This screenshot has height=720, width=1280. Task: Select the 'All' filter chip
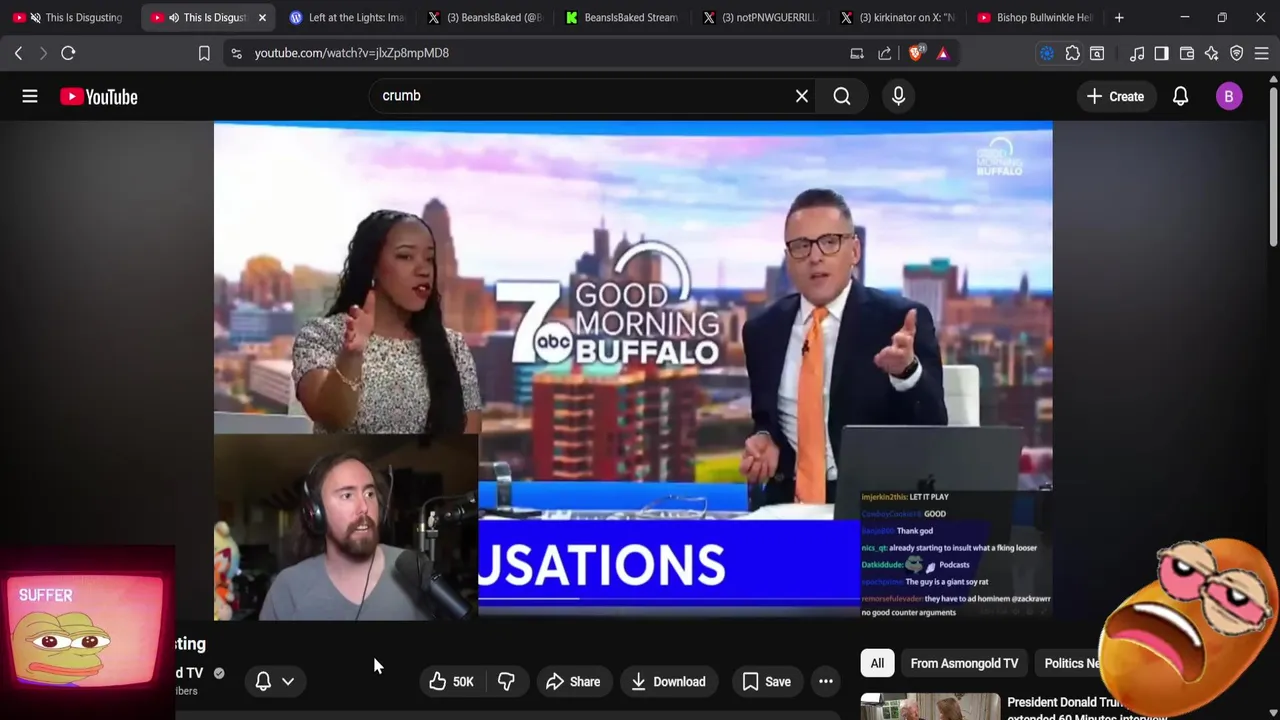point(877,663)
